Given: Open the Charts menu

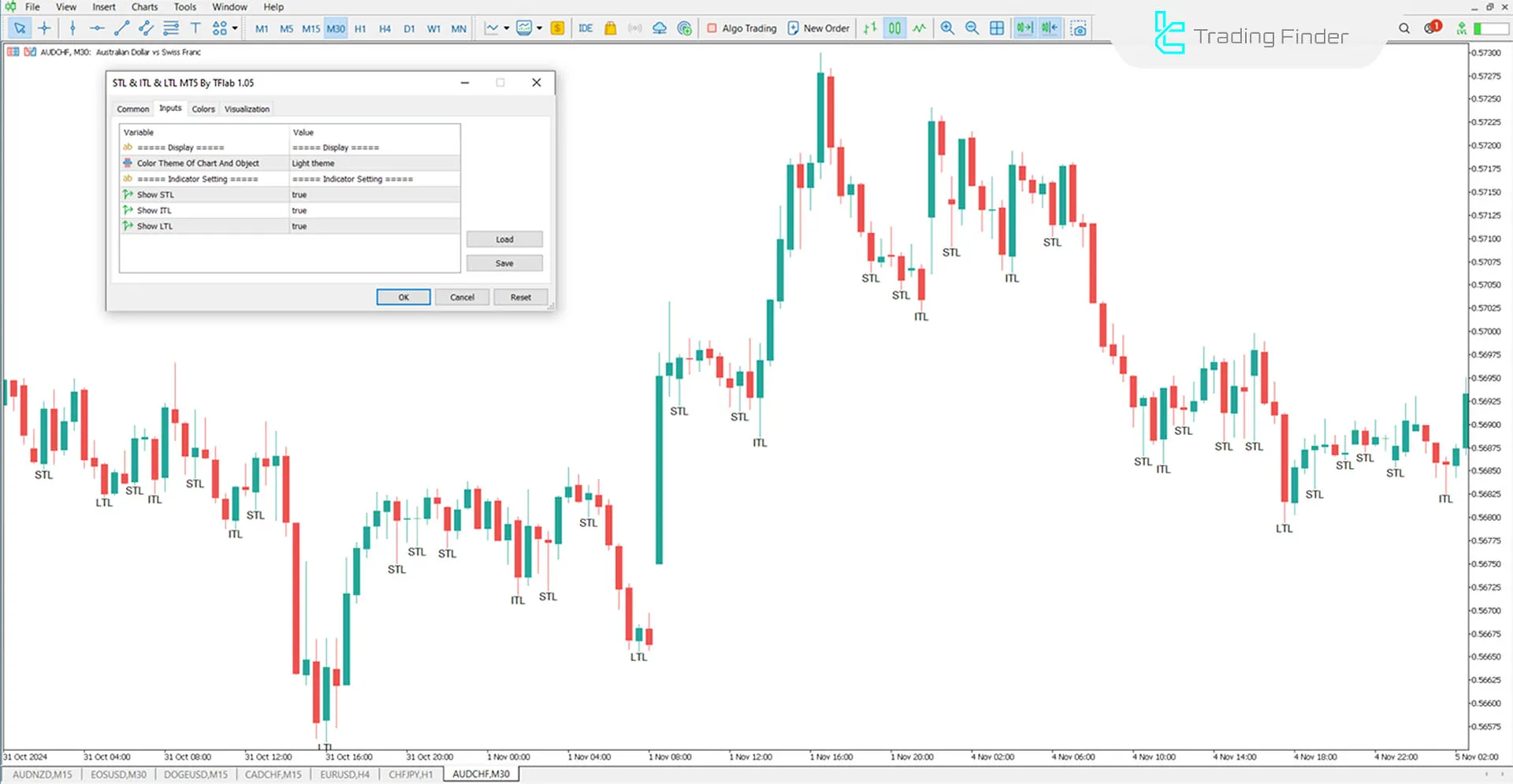Looking at the screenshot, I should 144,7.
